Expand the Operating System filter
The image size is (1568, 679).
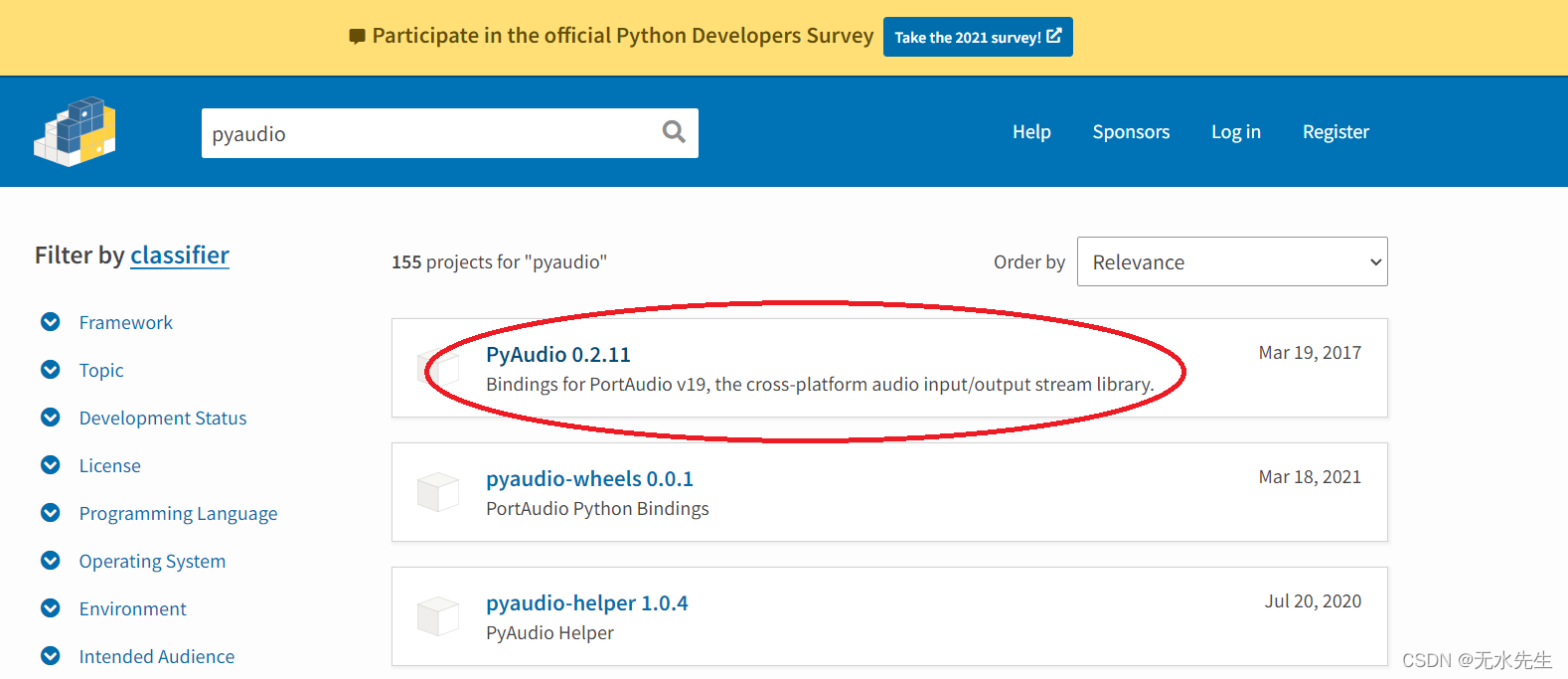point(51,561)
